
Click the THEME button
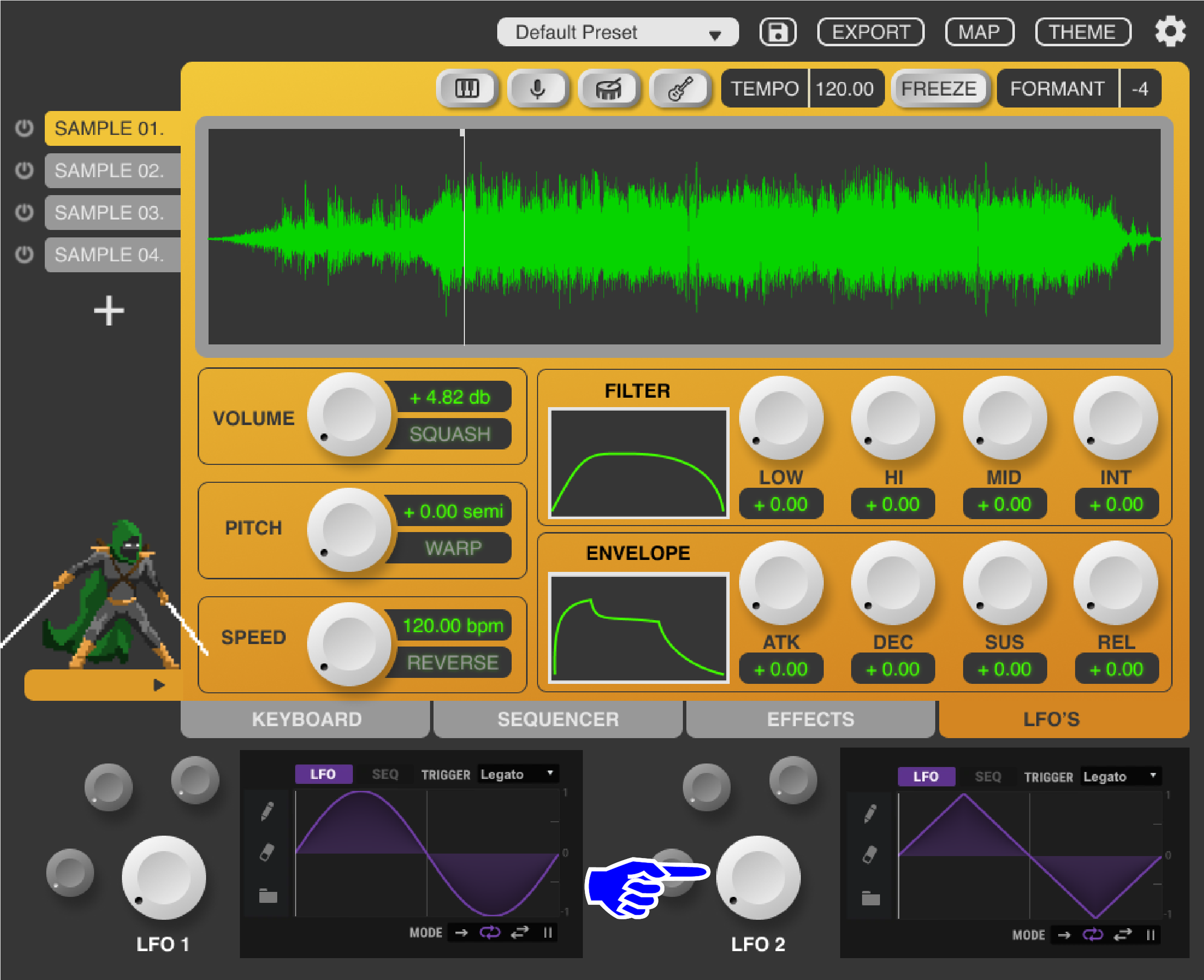coord(1083,32)
